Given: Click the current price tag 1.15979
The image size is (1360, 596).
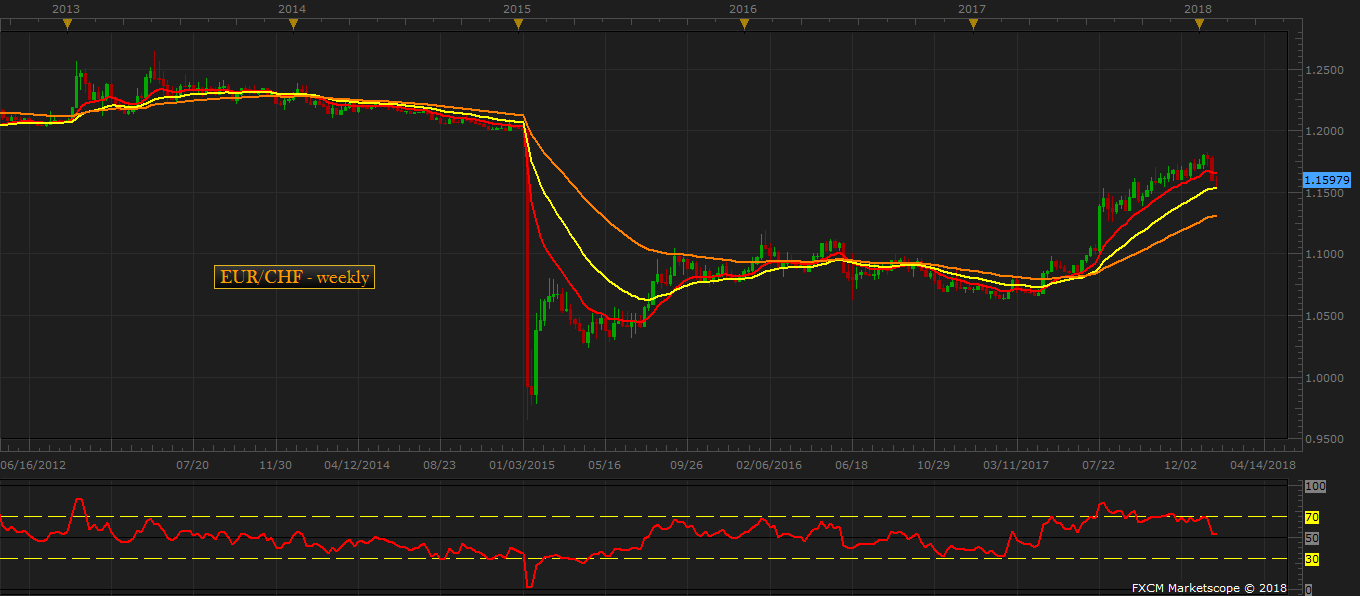Looking at the screenshot, I should (1328, 180).
